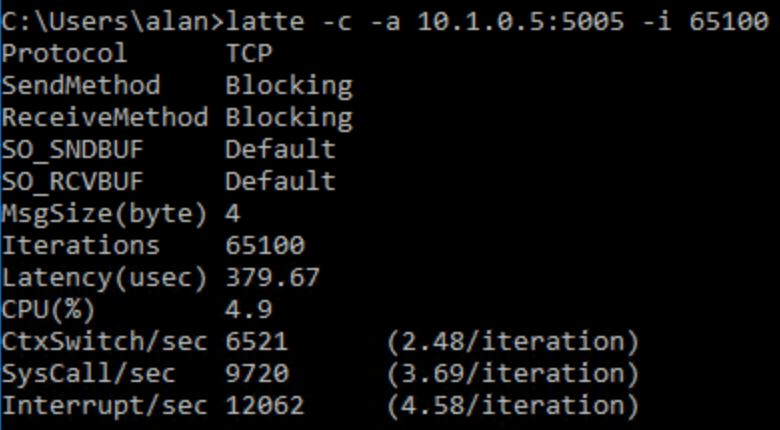Click the Latency(usec) label

[x=105, y=277]
